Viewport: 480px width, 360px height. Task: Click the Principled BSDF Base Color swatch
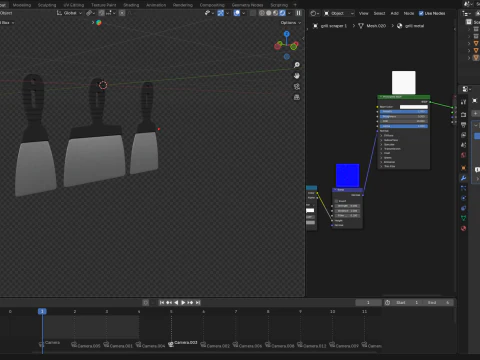tap(413, 107)
